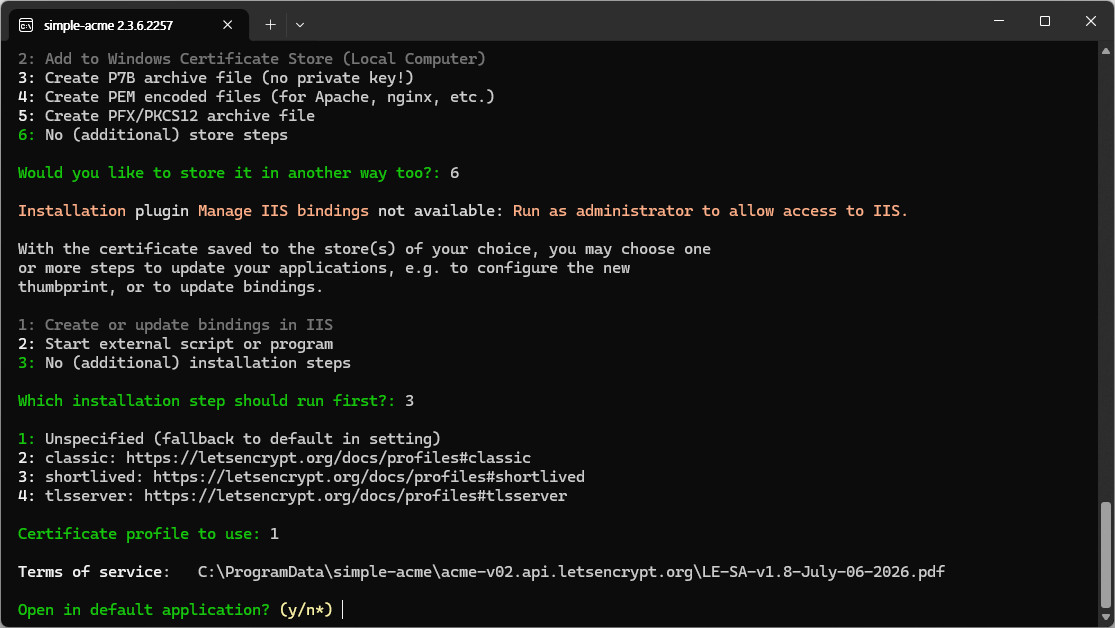Image resolution: width=1115 pixels, height=628 pixels.
Task: Click the shortlived profile URL
Action: click(x=368, y=477)
